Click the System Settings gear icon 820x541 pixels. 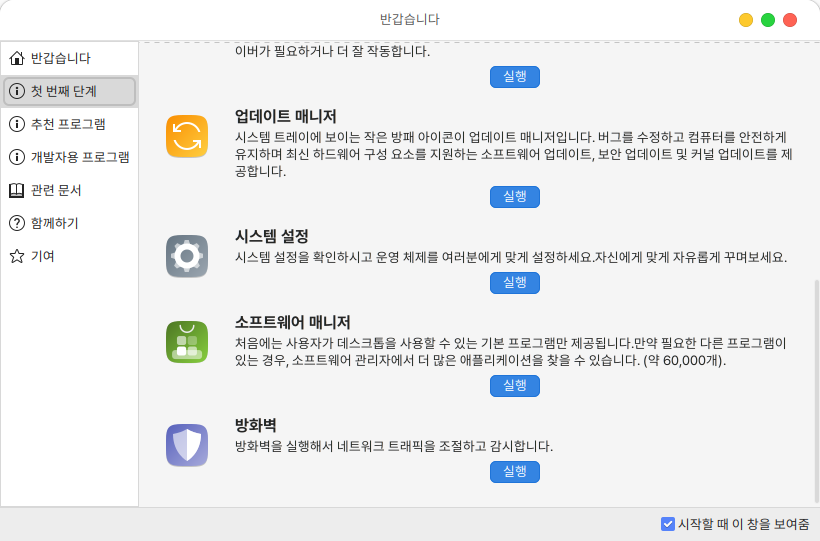(x=187, y=256)
